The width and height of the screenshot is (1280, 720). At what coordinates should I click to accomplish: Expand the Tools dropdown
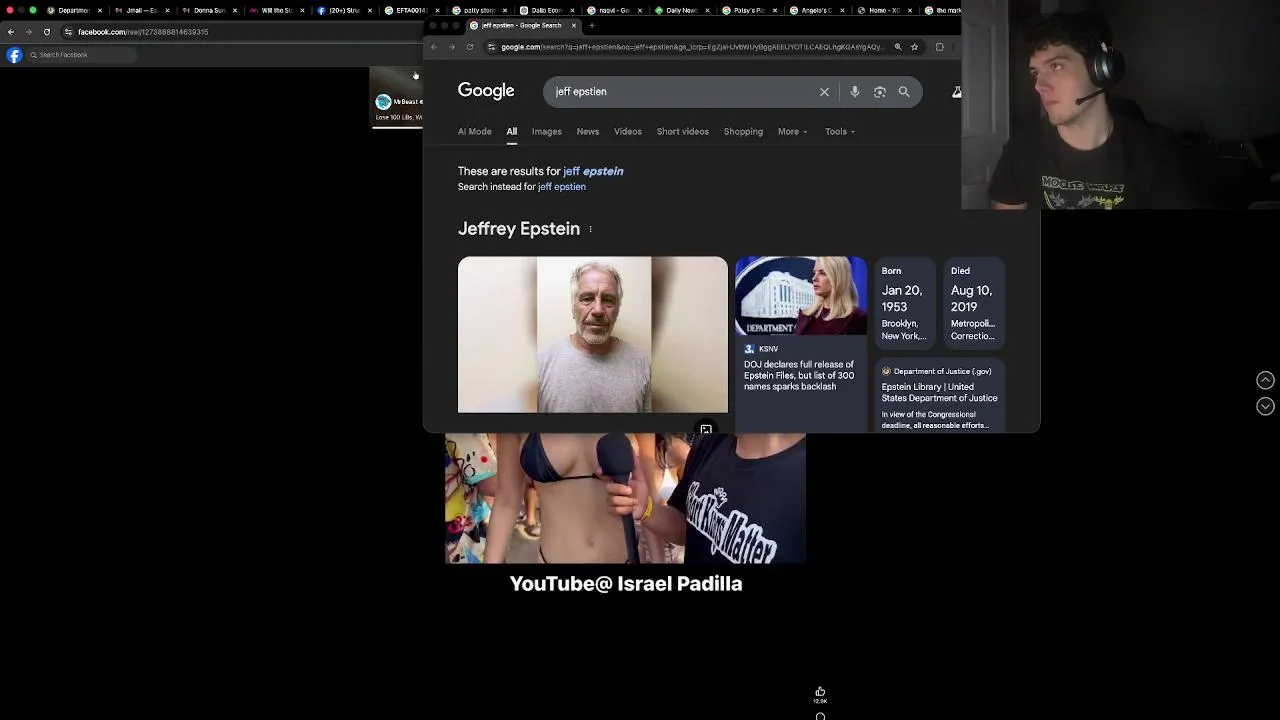[x=839, y=132]
